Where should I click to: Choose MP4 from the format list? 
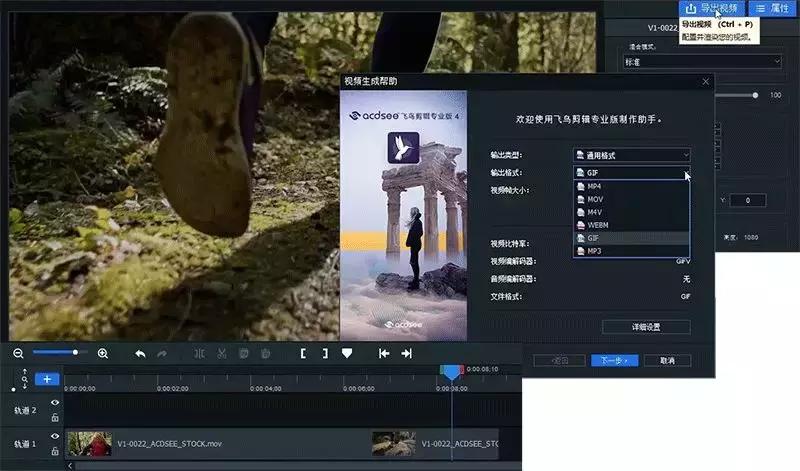[x=632, y=186]
